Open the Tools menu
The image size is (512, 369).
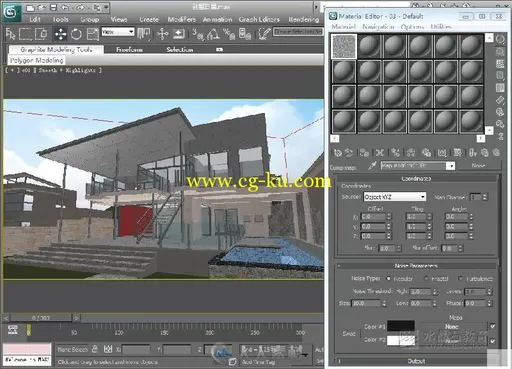click(60, 19)
